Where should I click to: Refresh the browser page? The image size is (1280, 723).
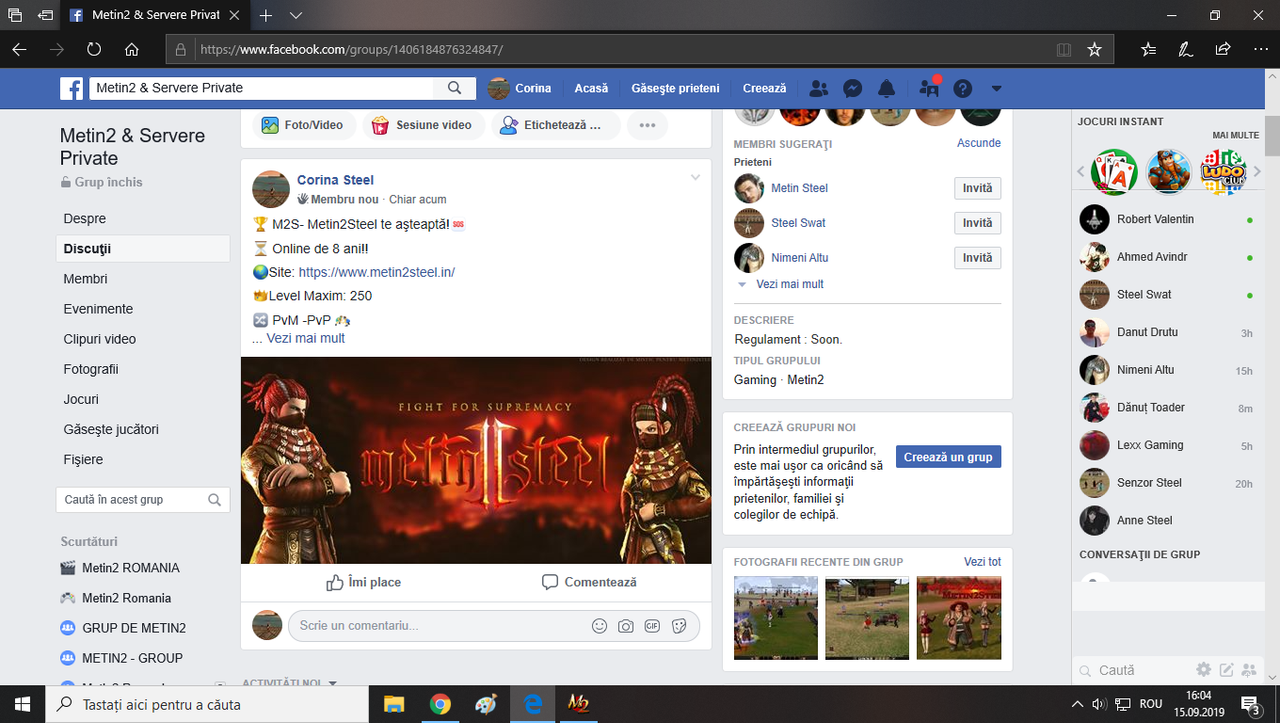(94, 49)
